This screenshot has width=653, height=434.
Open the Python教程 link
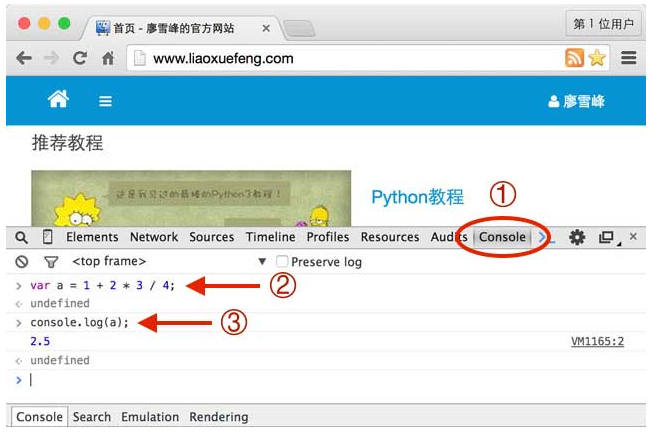point(417,197)
